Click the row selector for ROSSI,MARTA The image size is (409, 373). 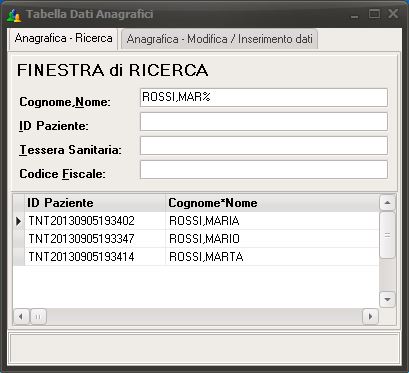19,257
